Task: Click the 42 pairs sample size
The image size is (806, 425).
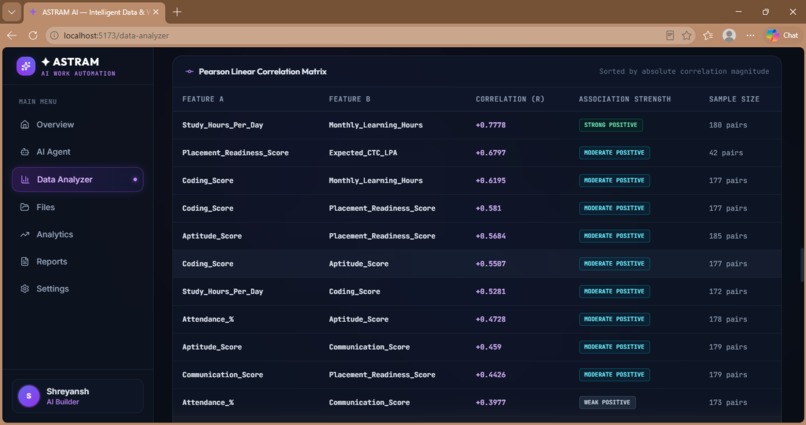Action: pos(726,153)
